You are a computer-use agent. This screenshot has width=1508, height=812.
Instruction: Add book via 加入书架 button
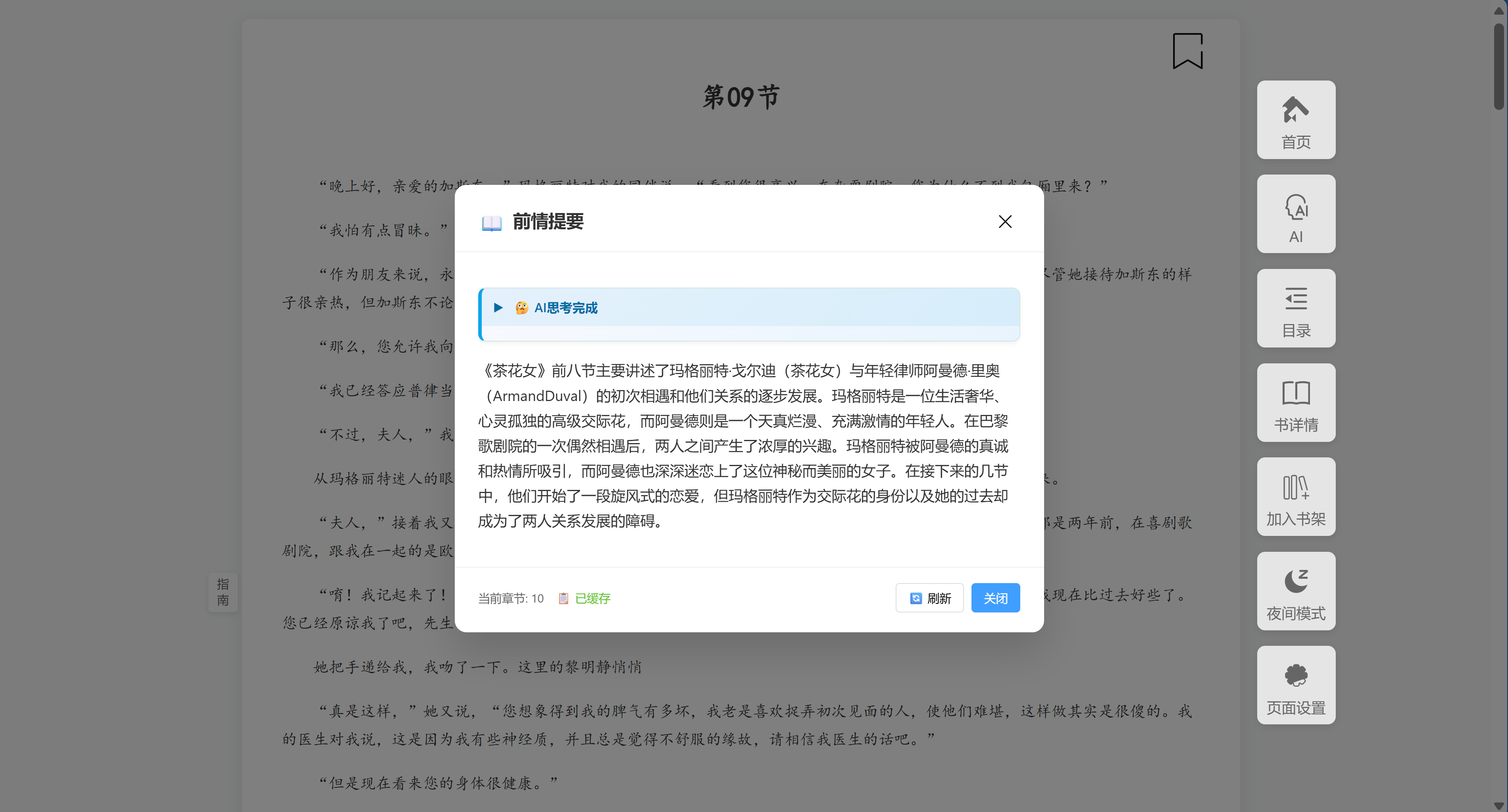coord(1296,497)
